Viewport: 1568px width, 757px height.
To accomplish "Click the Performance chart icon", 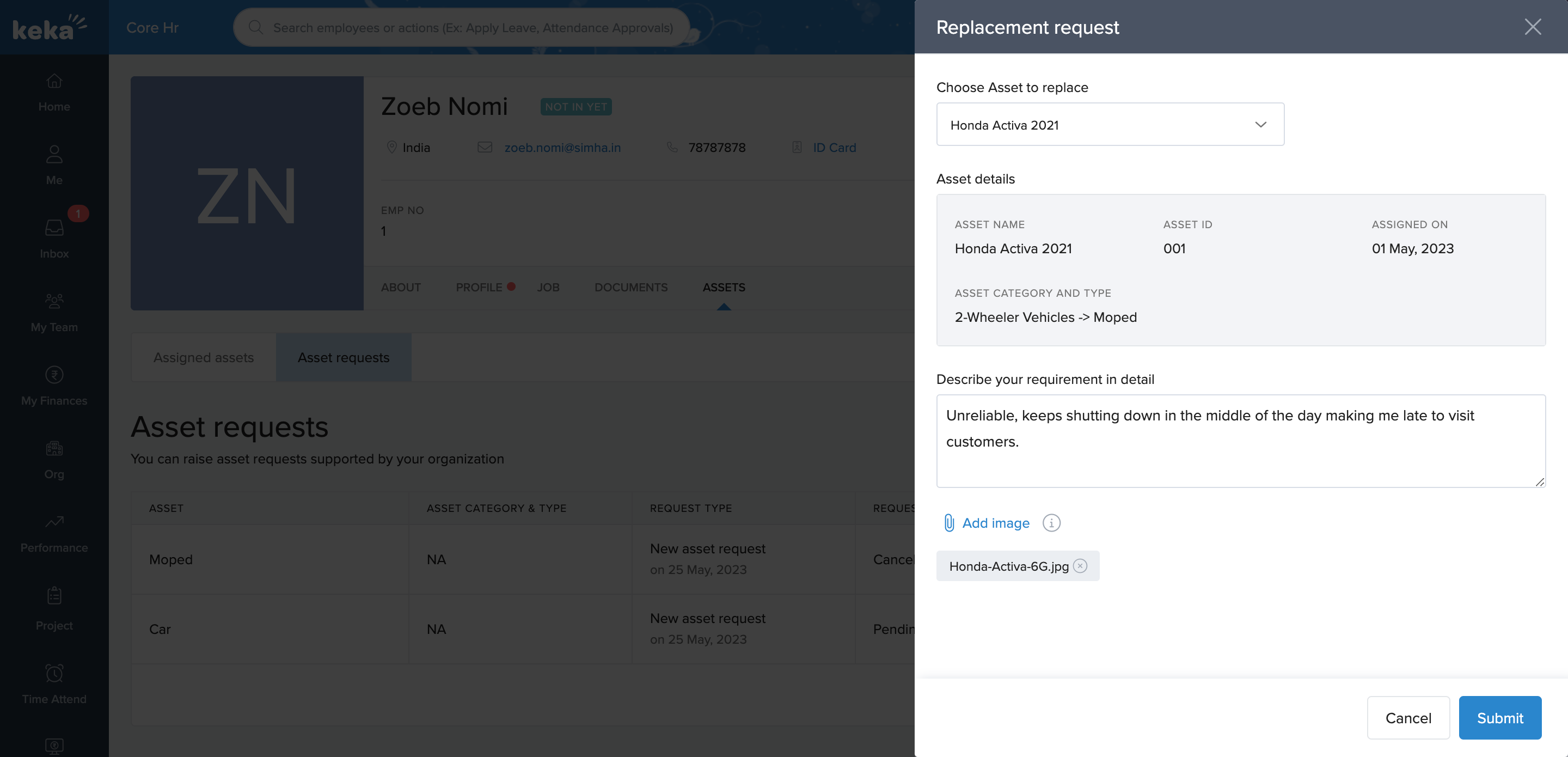I will (x=54, y=521).
